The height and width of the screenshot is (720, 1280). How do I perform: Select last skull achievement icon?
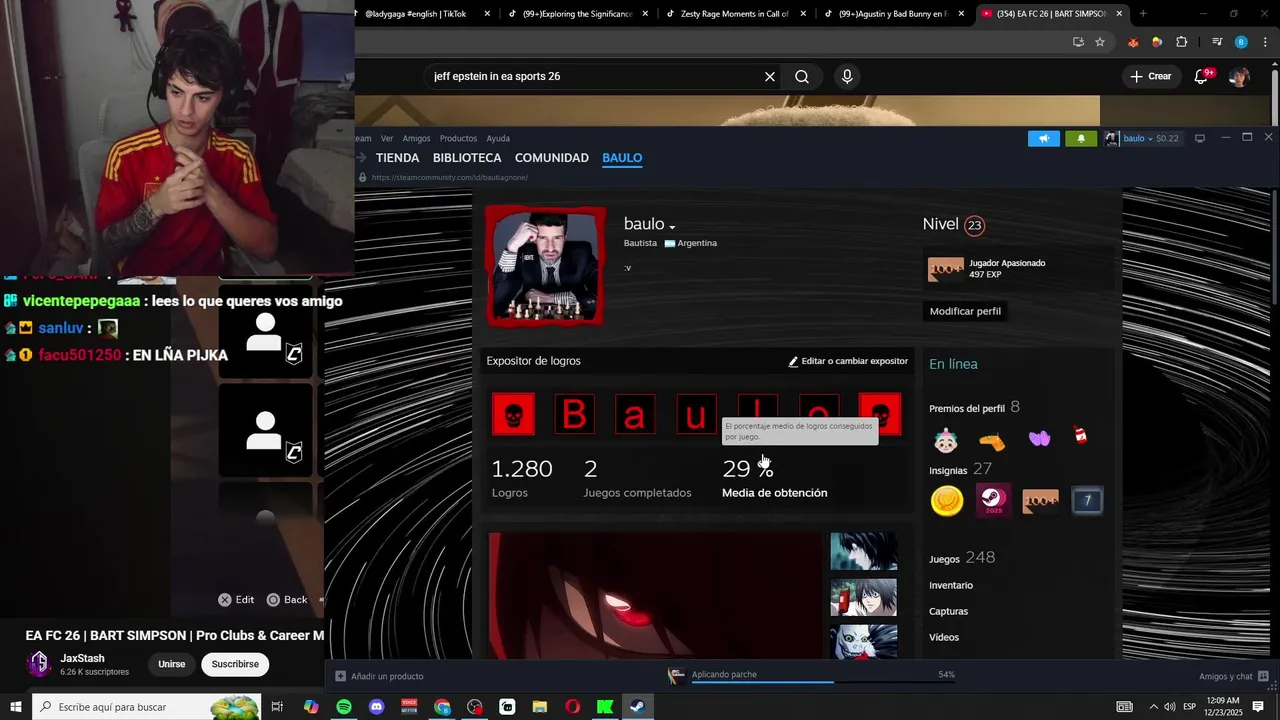click(x=880, y=414)
